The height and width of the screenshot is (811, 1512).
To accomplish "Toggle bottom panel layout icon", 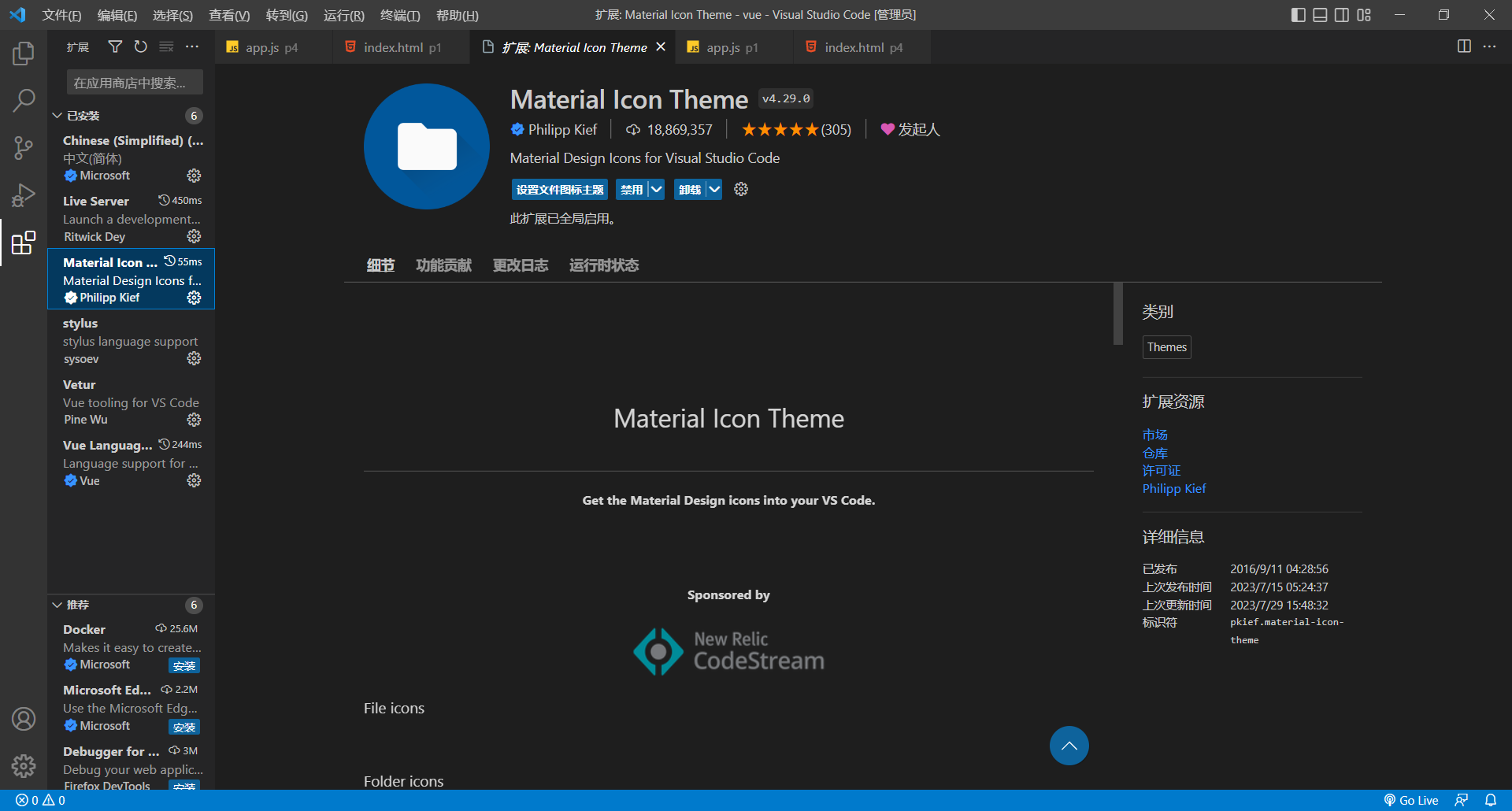I will pyautogui.click(x=1321, y=15).
